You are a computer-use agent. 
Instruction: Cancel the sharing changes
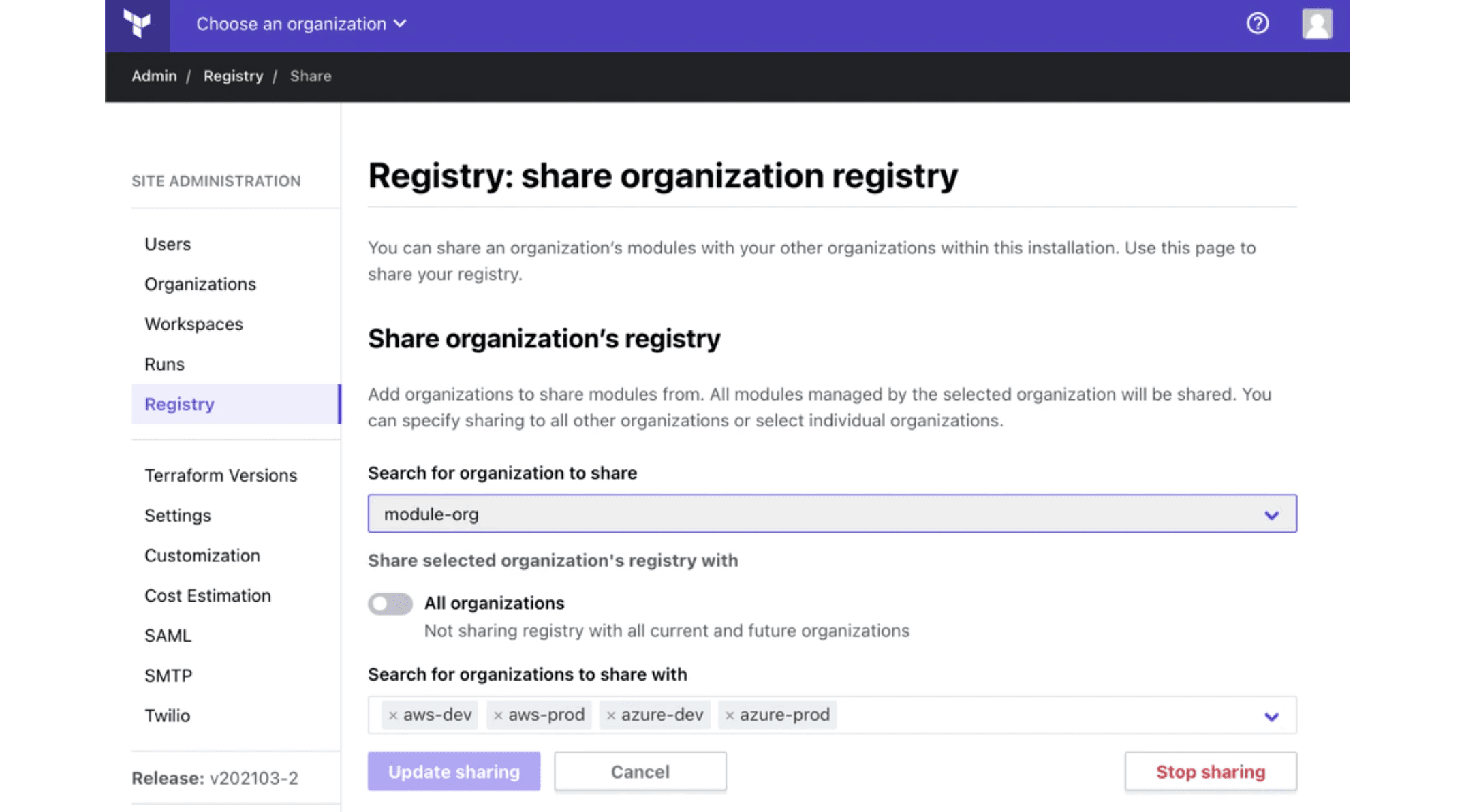tap(640, 772)
